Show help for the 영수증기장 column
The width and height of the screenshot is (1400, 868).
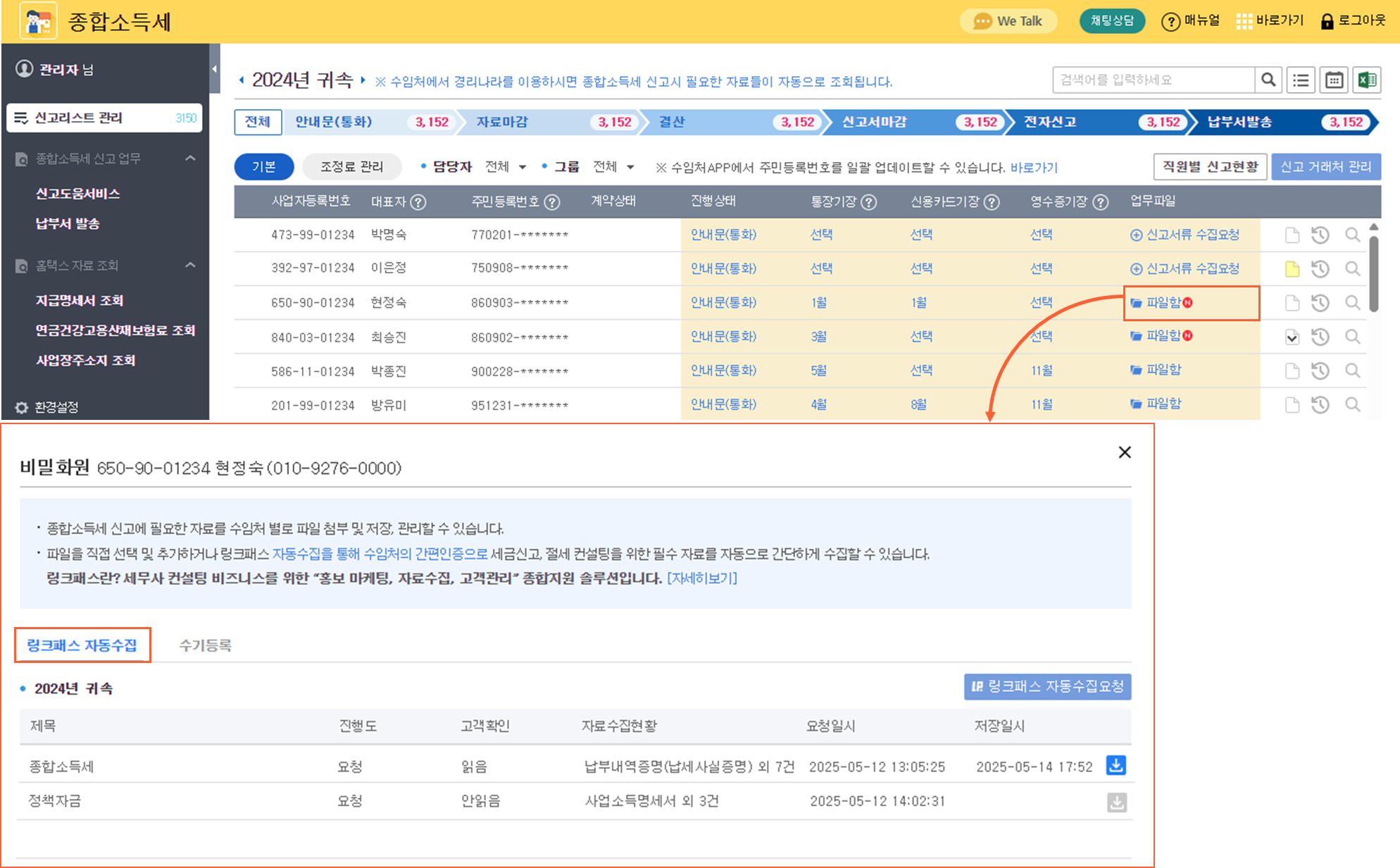1101,203
